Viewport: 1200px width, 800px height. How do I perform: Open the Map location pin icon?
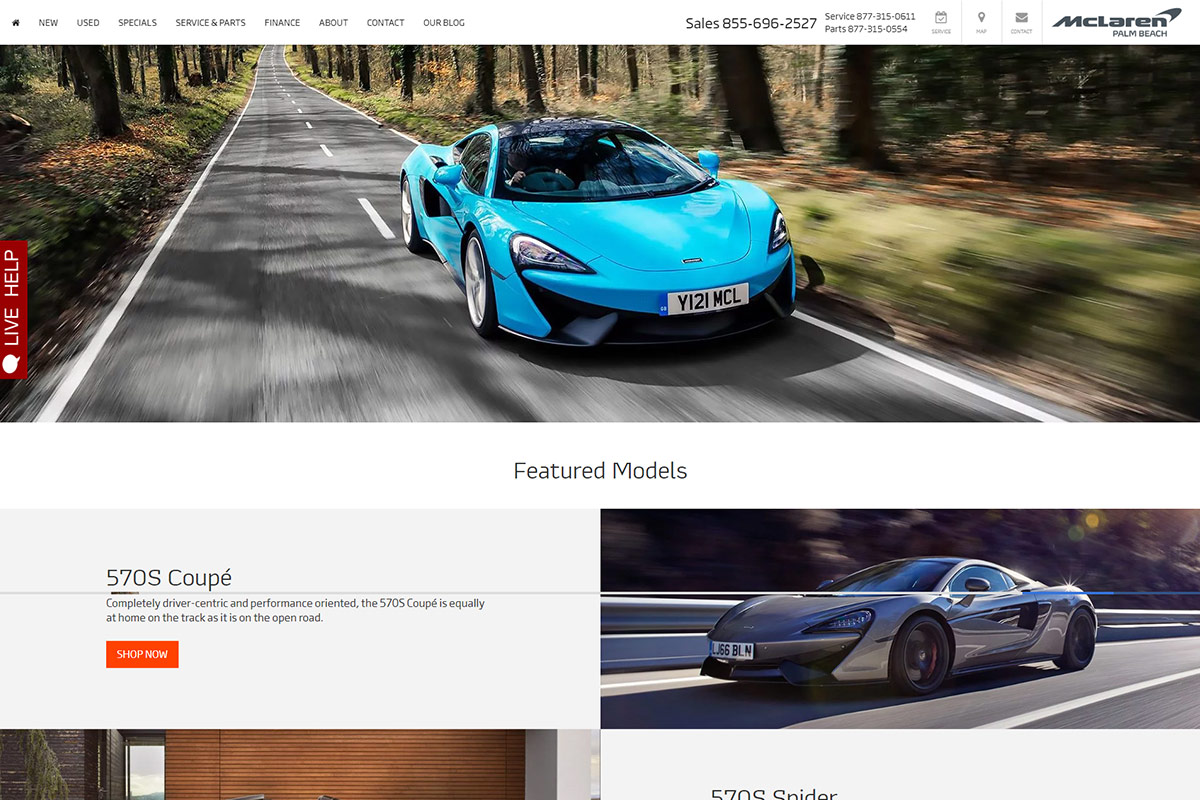coord(981,22)
